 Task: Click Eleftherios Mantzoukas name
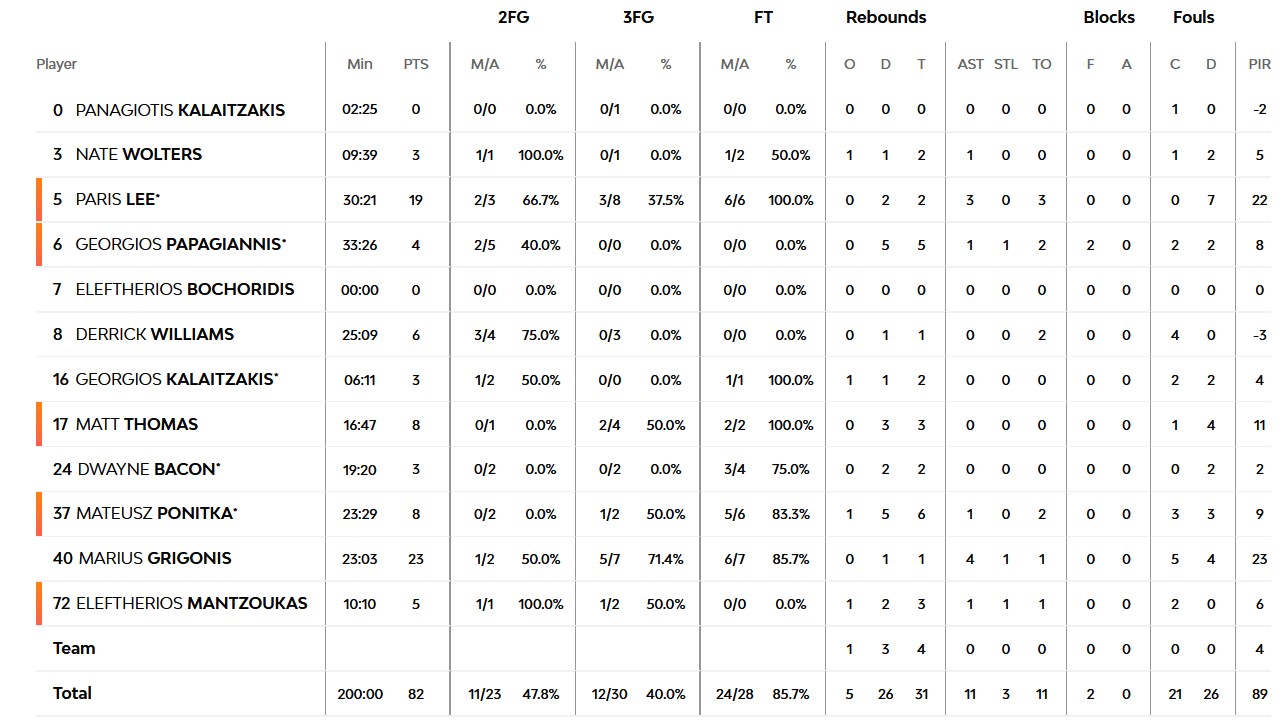point(191,603)
